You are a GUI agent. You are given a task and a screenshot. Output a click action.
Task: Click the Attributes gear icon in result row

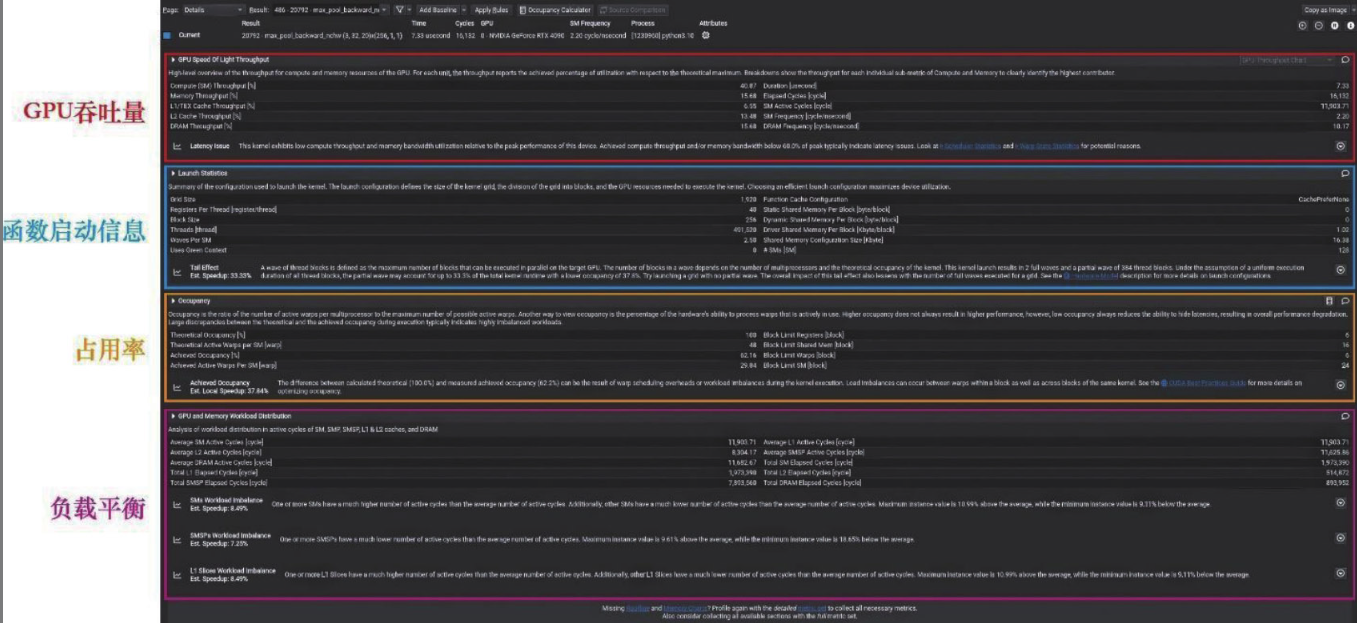tap(706, 35)
